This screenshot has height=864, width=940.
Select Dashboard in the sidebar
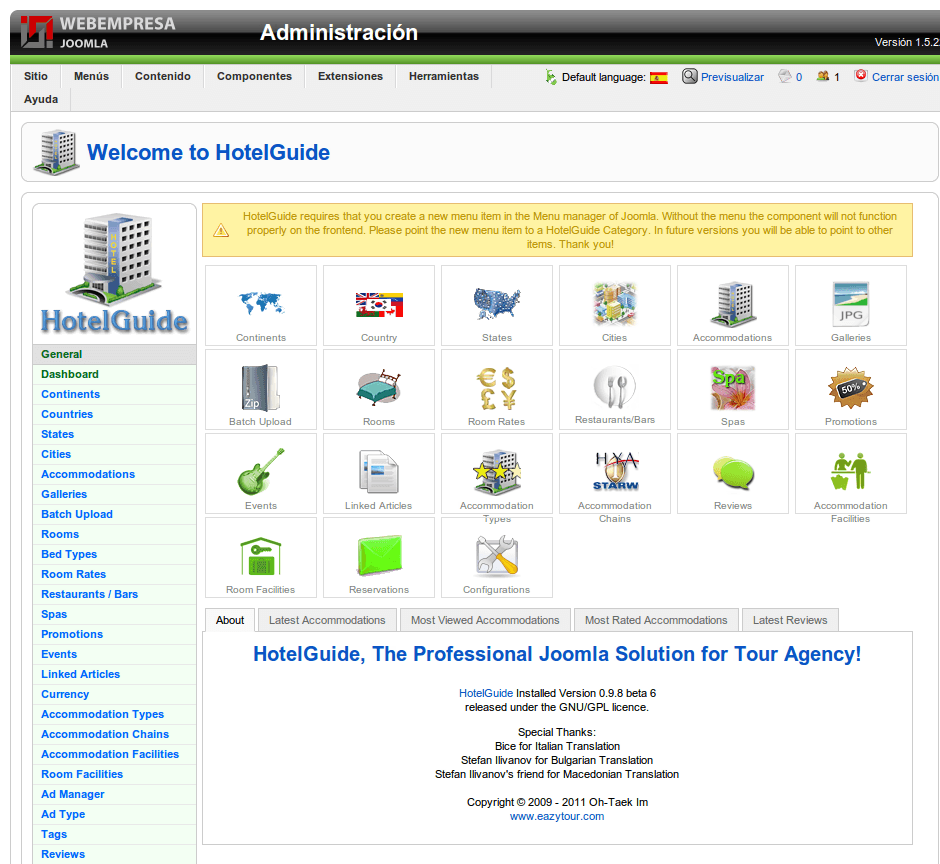pyautogui.click(x=115, y=374)
